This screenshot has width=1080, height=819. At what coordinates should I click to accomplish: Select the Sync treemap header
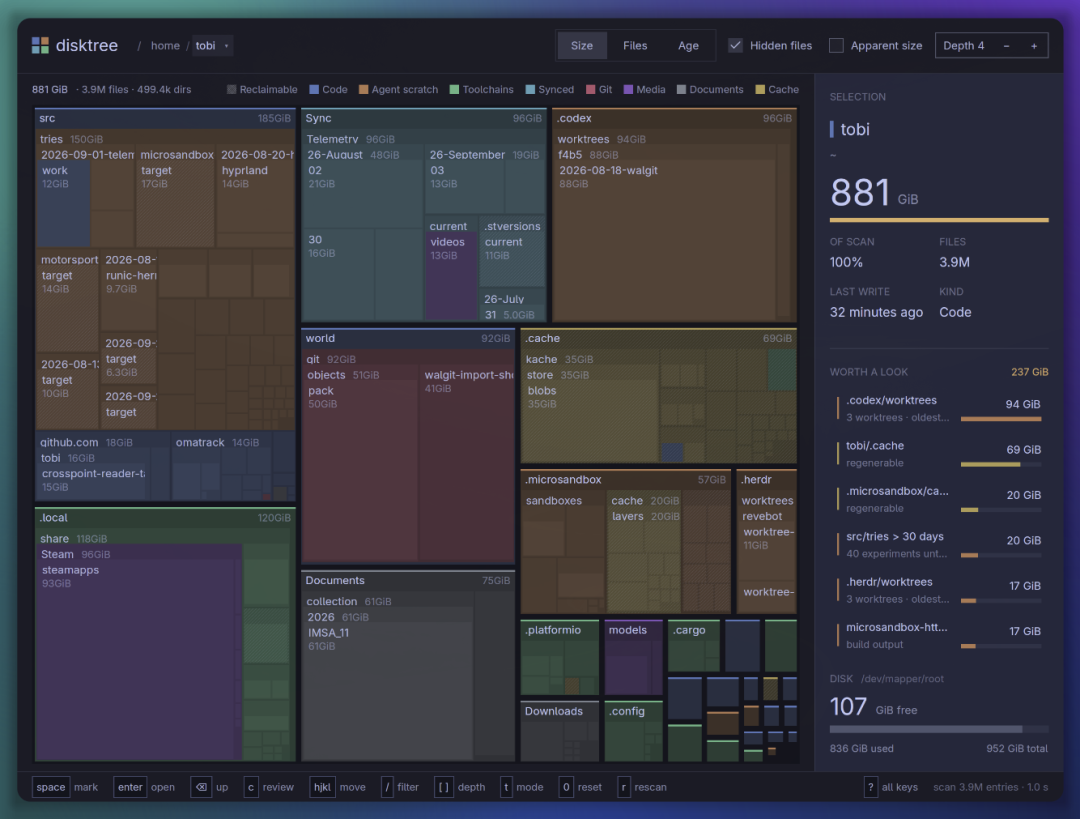click(x=424, y=118)
